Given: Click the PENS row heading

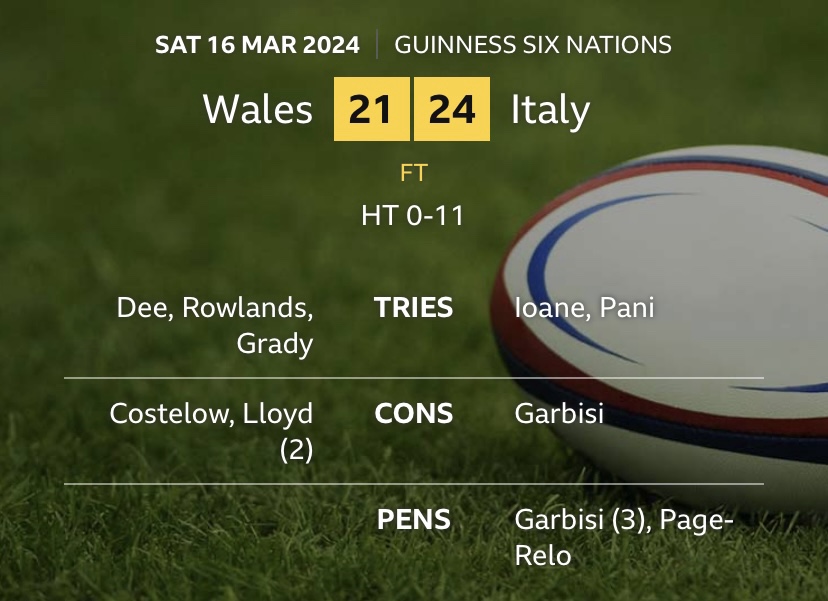Looking at the screenshot, I should point(413,520).
